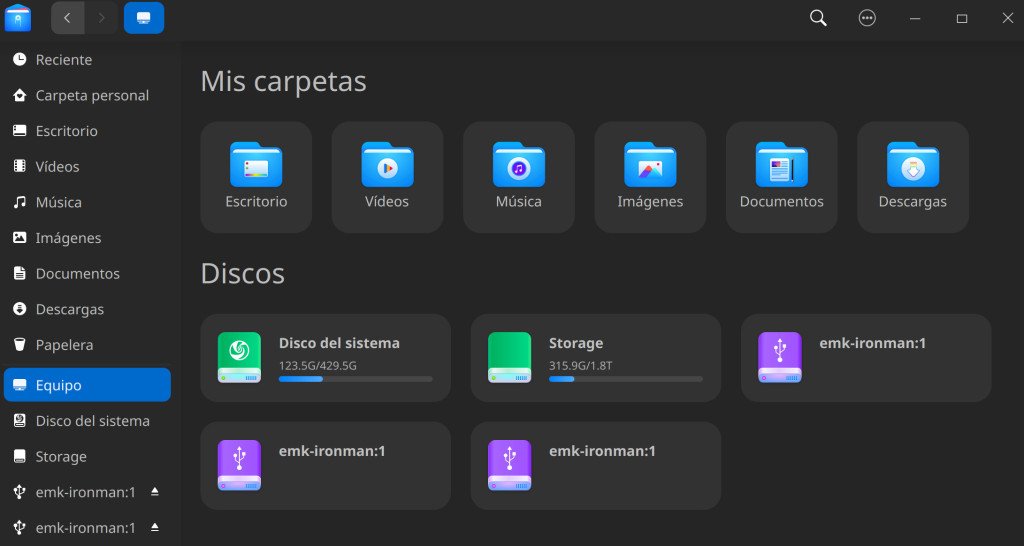Open the Imágenes folder card in Mis carpetas
Image resolution: width=1024 pixels, height=546 pixels.
650,177
